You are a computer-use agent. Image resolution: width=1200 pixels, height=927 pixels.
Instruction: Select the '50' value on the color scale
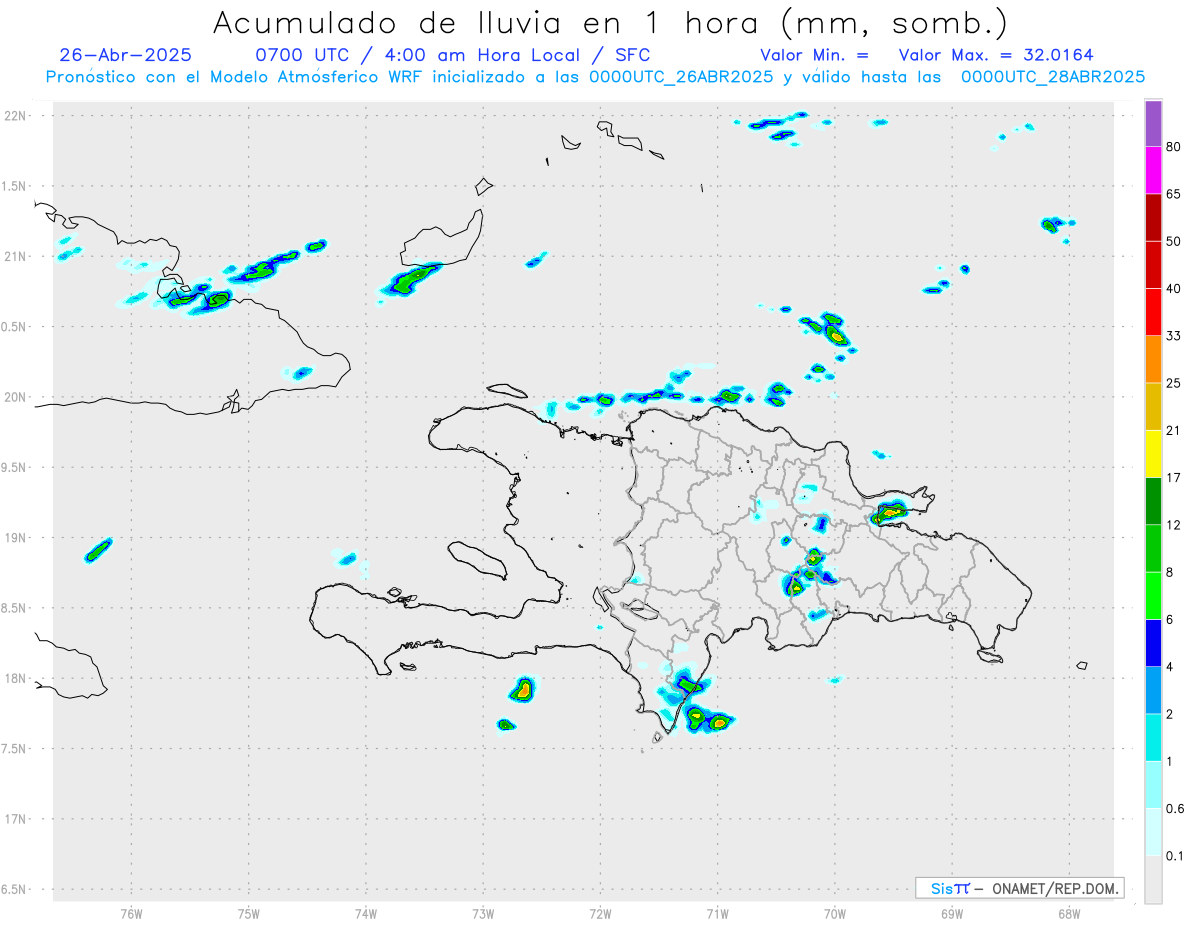click(x=1174, y=242)
